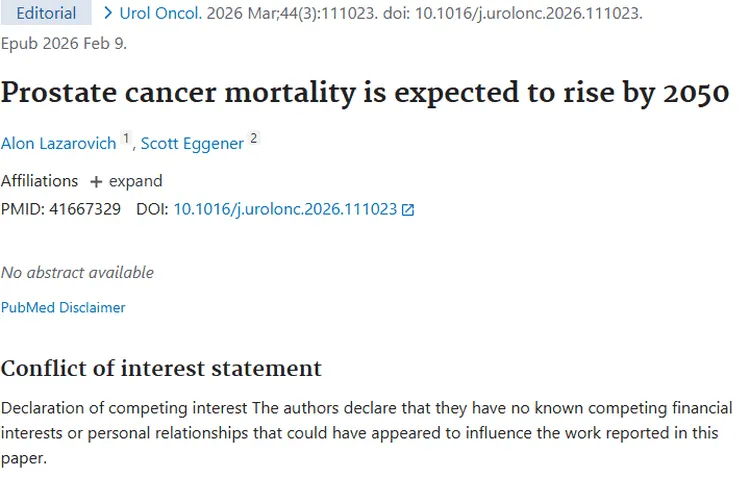Image resolution: width=750 pixels, height=500 pixels.
Task: Open the Urol Oncol journal dropdown
Action: (161, 14)
